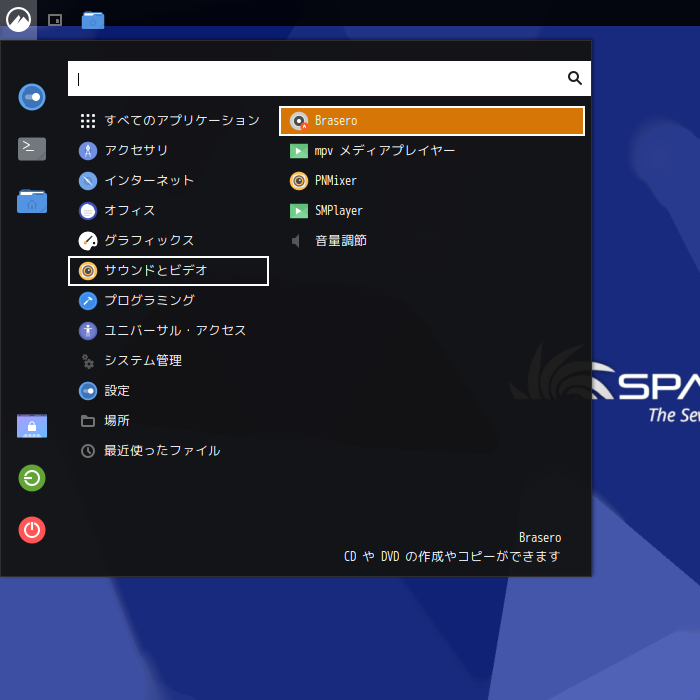Click the orange speaker icon beside サウンドとビデオ
This screenshot has width=700, height=700.
(88, 271)
